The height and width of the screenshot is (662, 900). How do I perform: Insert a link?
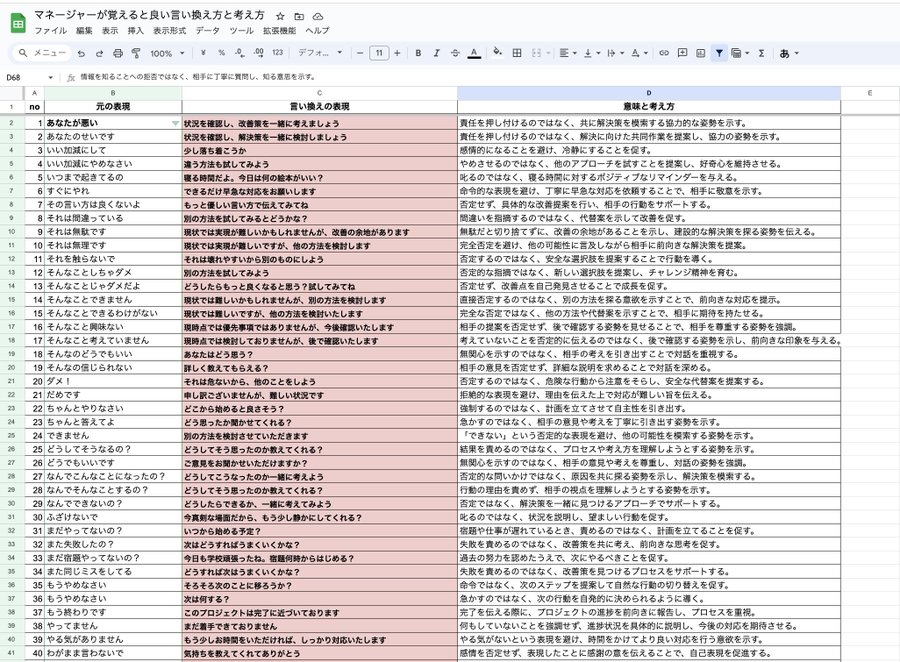coord(664,53)
